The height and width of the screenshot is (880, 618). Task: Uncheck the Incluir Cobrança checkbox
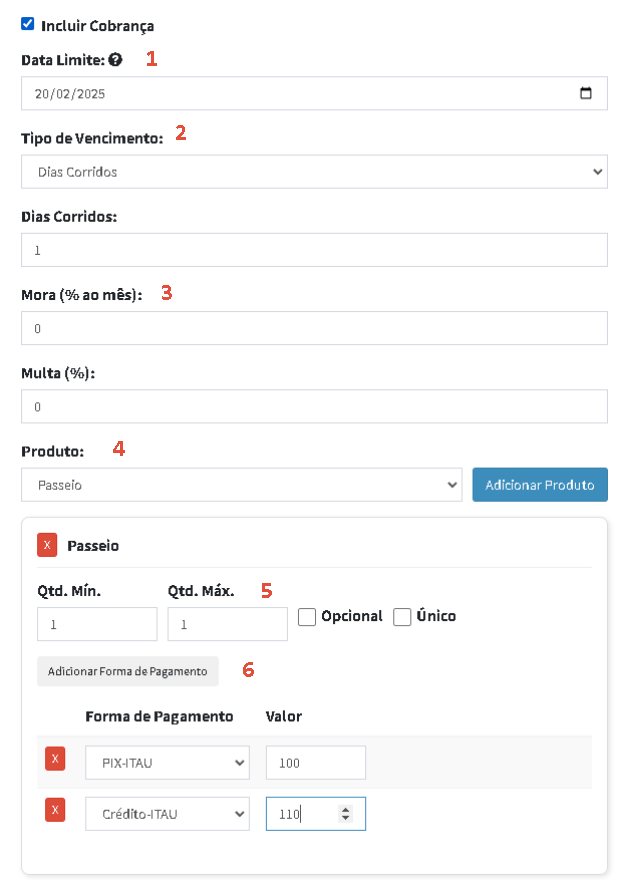28,24
